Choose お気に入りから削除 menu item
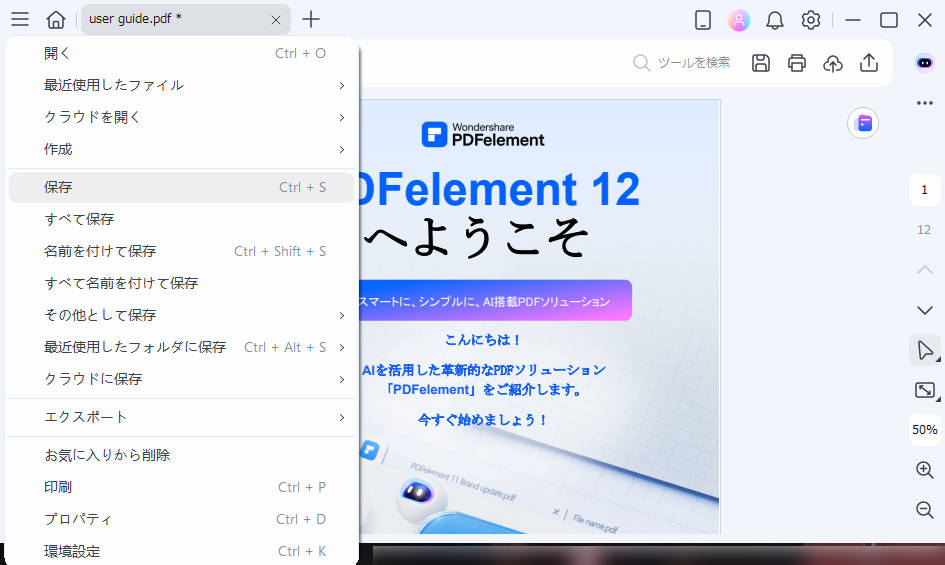Viewport: 945px width, 565px height. pos(181,455)
